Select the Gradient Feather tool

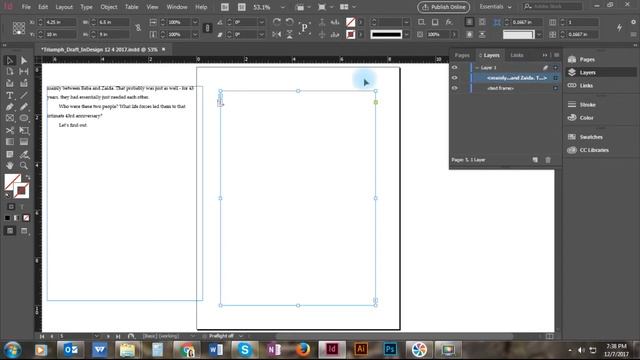coord(24,142)
